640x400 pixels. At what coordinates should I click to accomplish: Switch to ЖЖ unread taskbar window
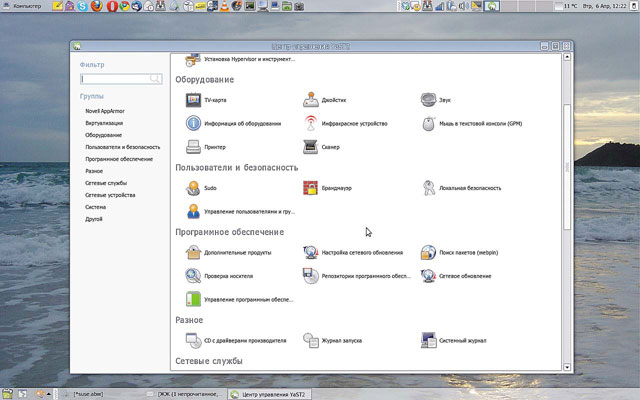tap(185, 394)
